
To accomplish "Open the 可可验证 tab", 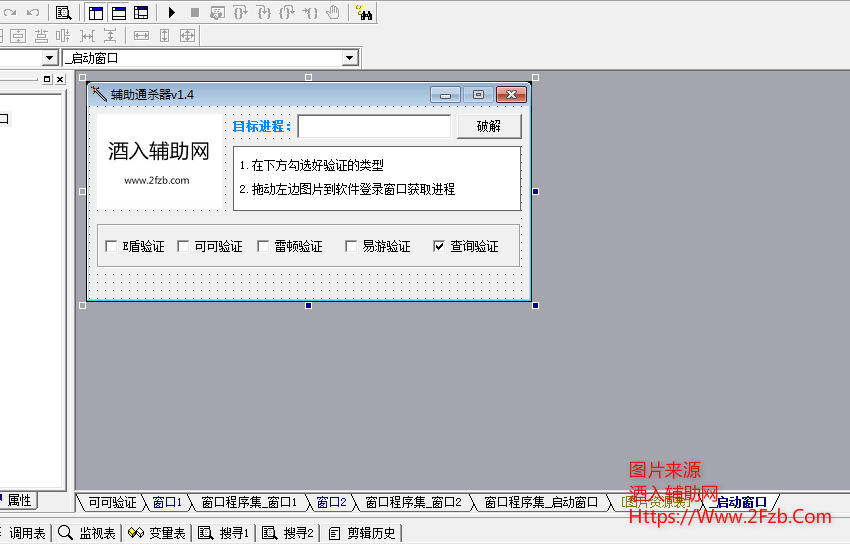I will [112, 502].
